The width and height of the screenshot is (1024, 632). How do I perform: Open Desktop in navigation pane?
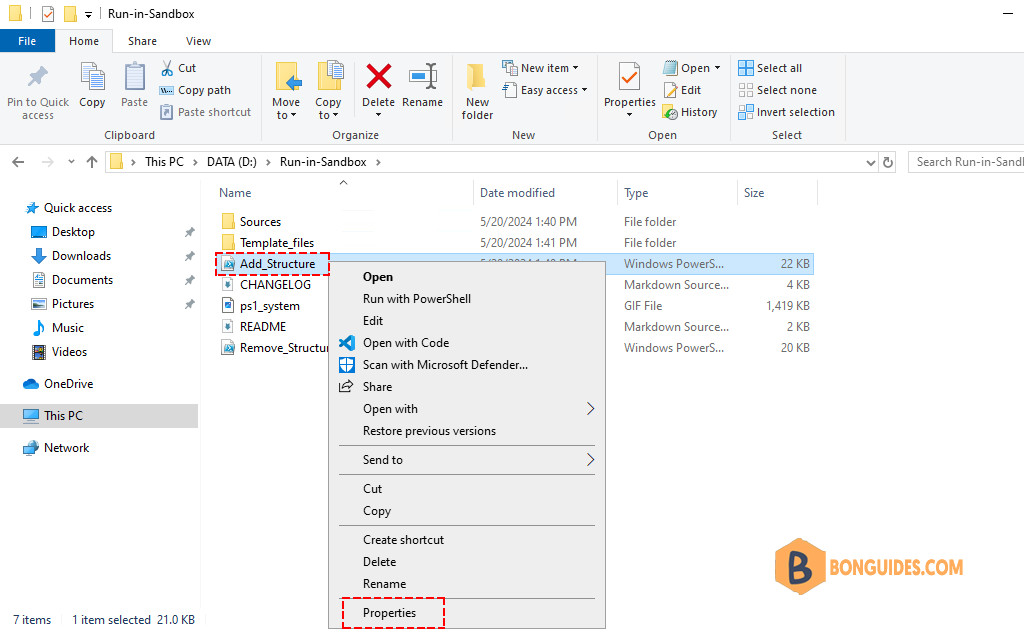[x=73, y=232]
